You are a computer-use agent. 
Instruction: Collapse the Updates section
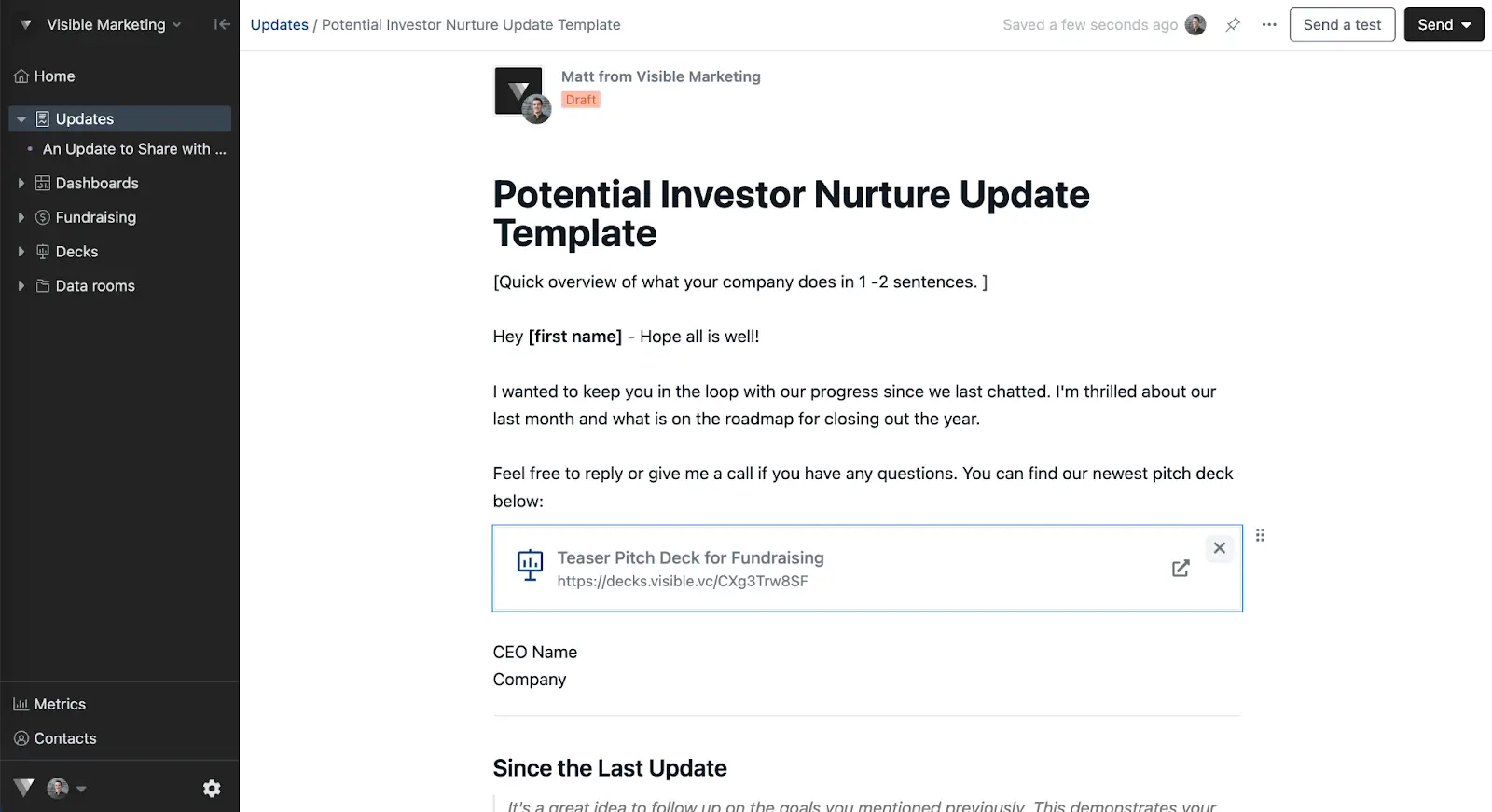21,118
